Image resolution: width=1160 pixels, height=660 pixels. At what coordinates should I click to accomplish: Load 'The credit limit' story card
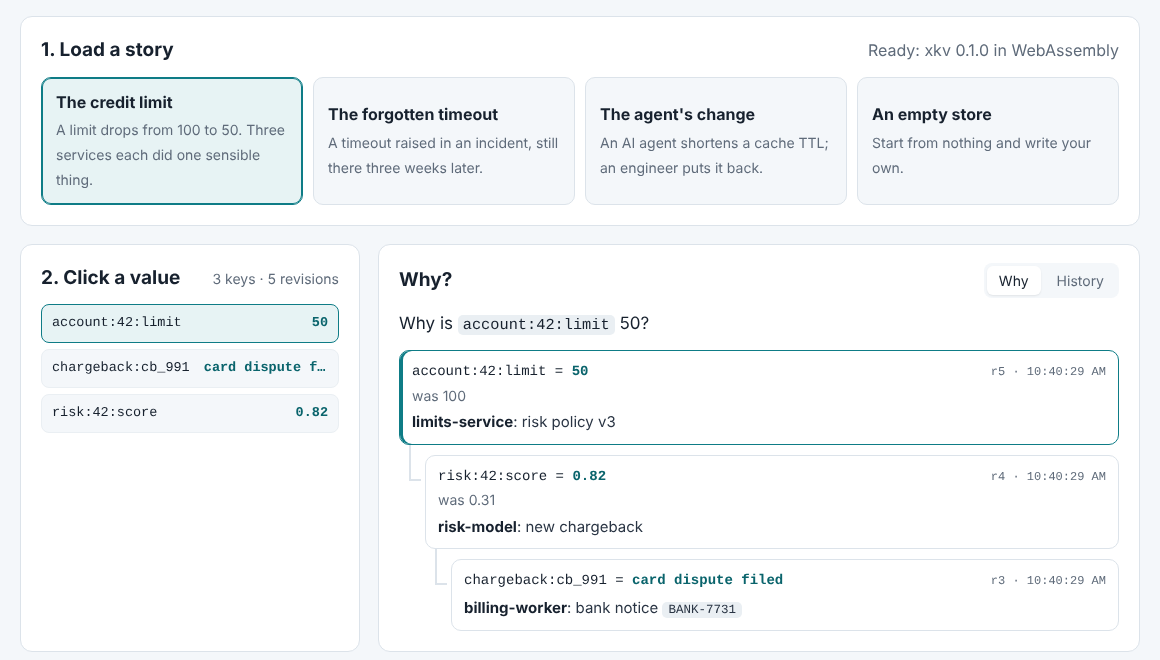coord(172,141)
